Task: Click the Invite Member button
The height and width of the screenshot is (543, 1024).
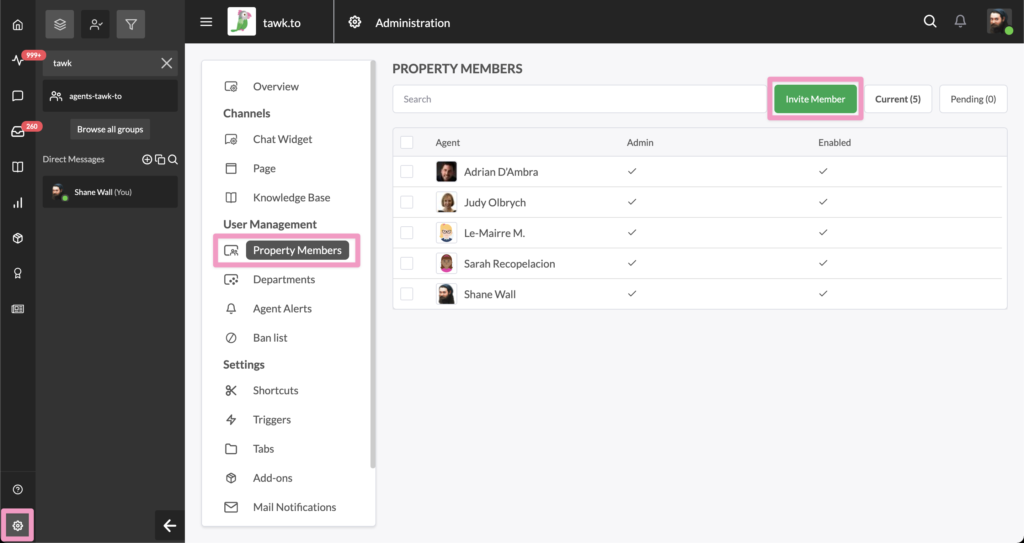Action: (x=815, y=99)
